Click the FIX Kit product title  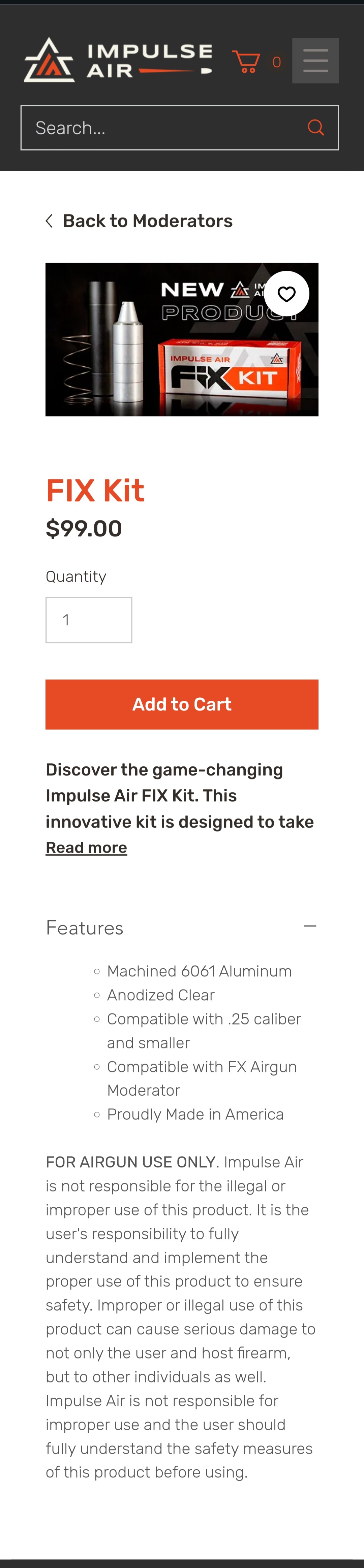[95, 491]
